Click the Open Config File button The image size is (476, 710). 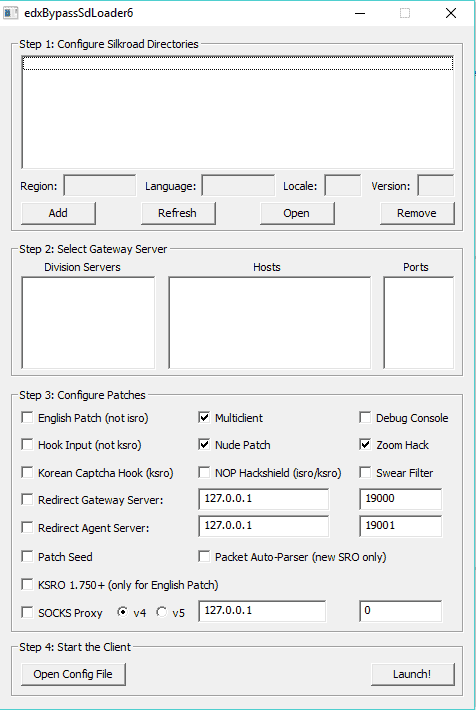(x=73, y=674)
